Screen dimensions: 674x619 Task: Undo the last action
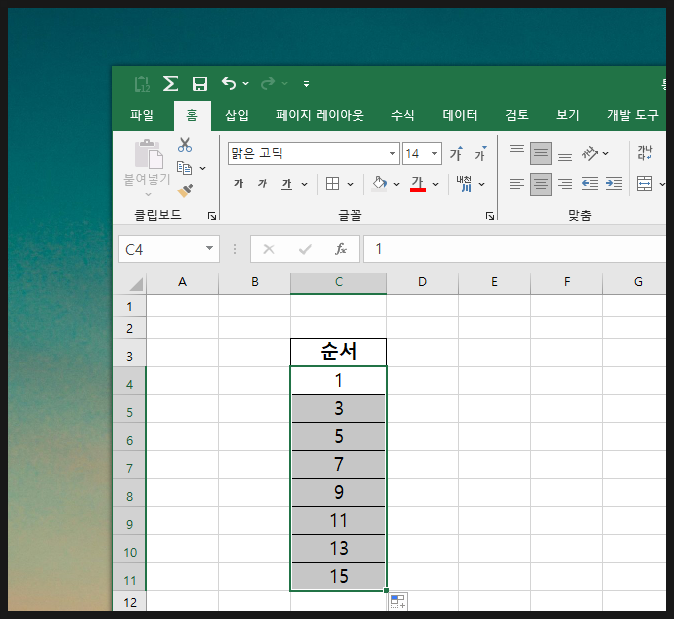[x=229, y=83]
